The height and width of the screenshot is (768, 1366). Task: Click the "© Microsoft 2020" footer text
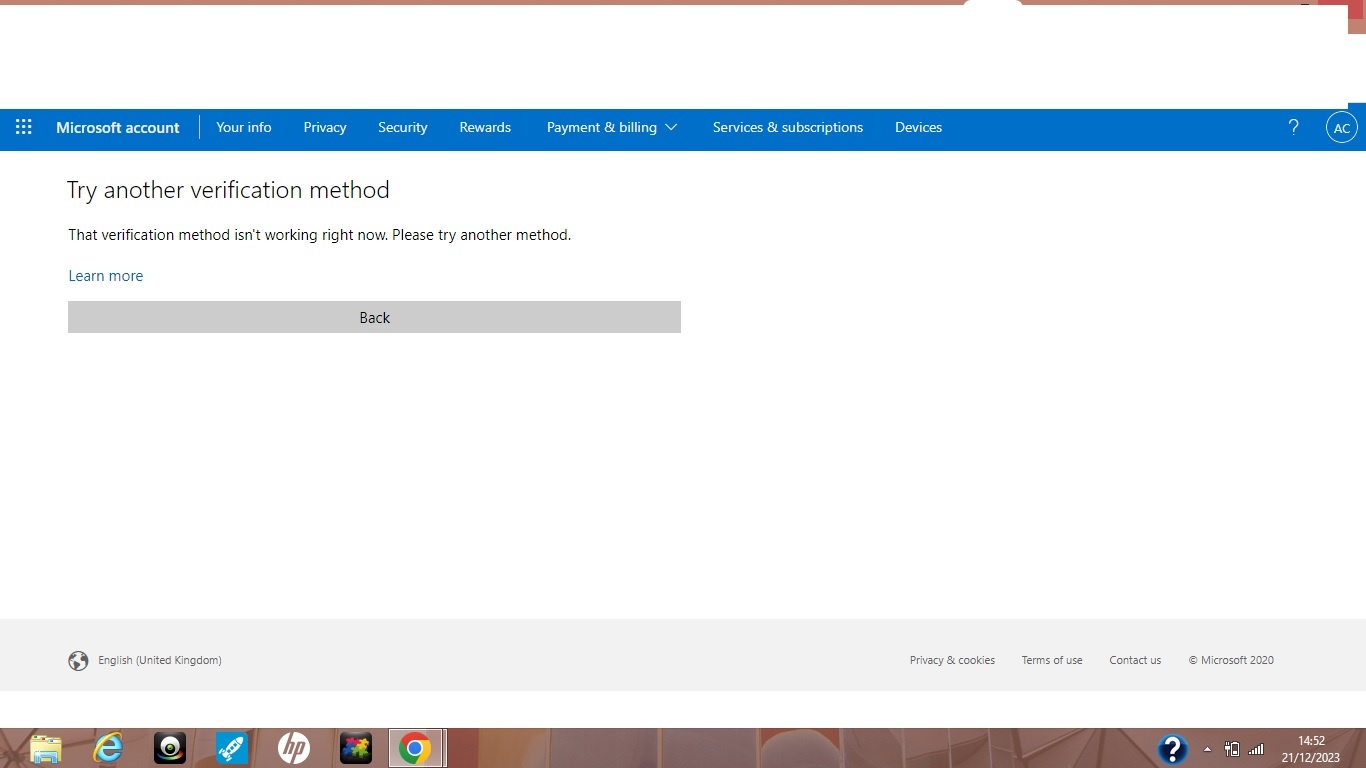coord(1231,660)
